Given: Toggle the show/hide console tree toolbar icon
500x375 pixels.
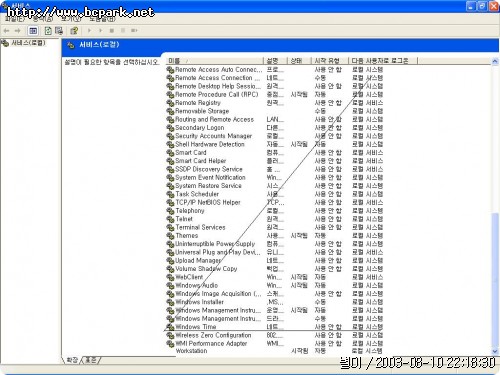Looking at the screenshot, I should tap(33, 31).
